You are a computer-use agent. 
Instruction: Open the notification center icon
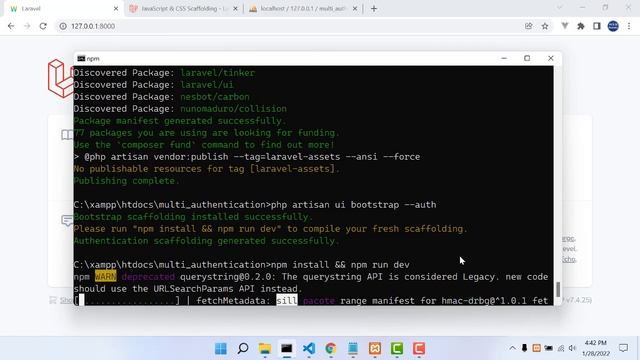pyautogui.click(x=623, y=348)
